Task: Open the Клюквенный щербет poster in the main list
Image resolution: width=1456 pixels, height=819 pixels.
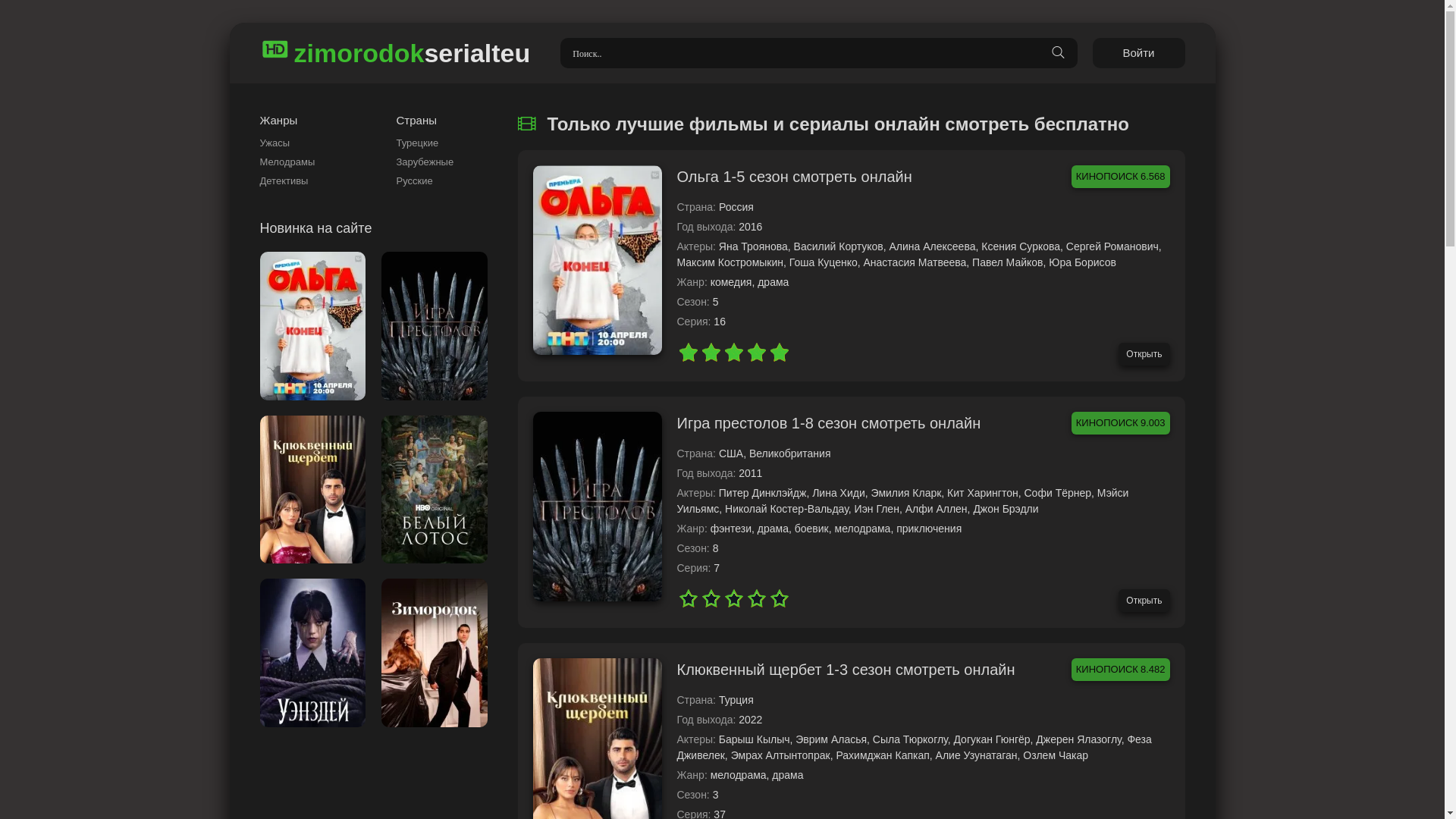Action: pos(597,739)
